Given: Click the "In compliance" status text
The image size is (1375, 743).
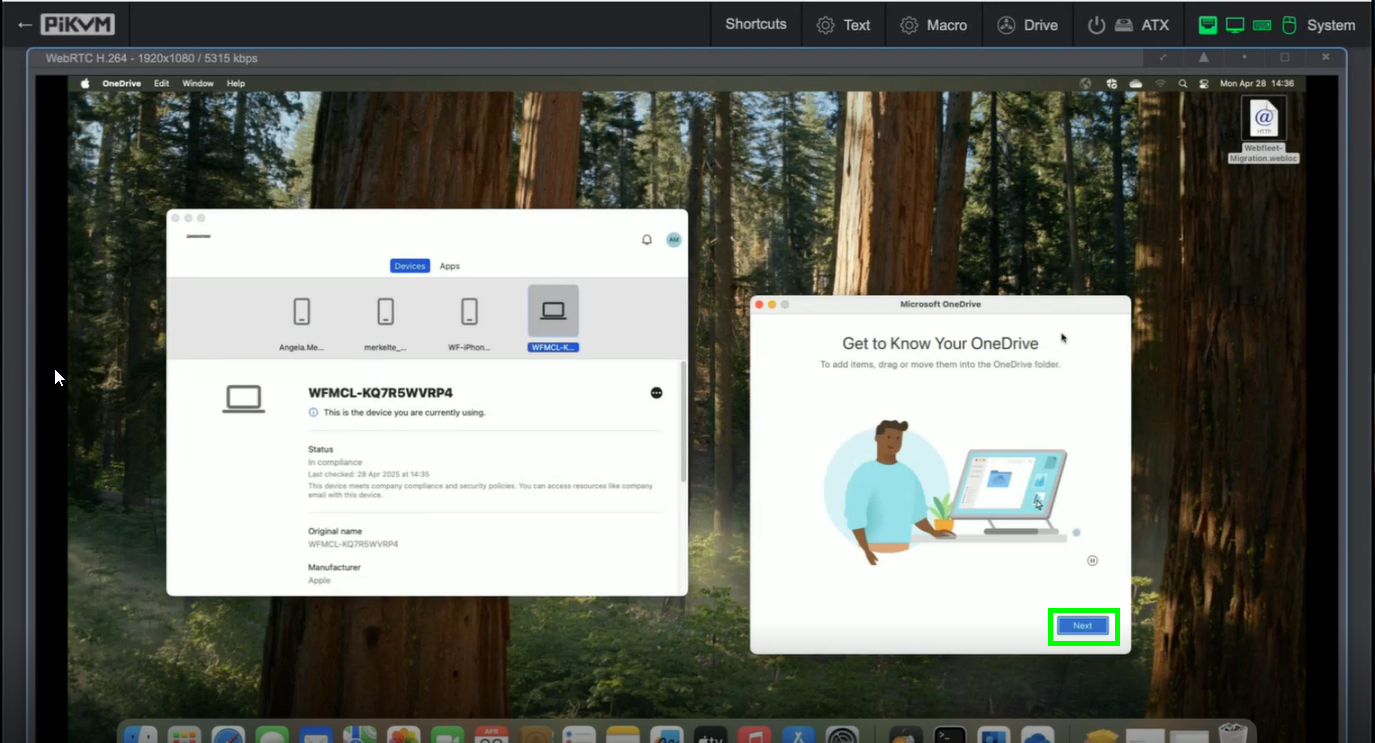Looking at the screenshot, I should point(335,463).
